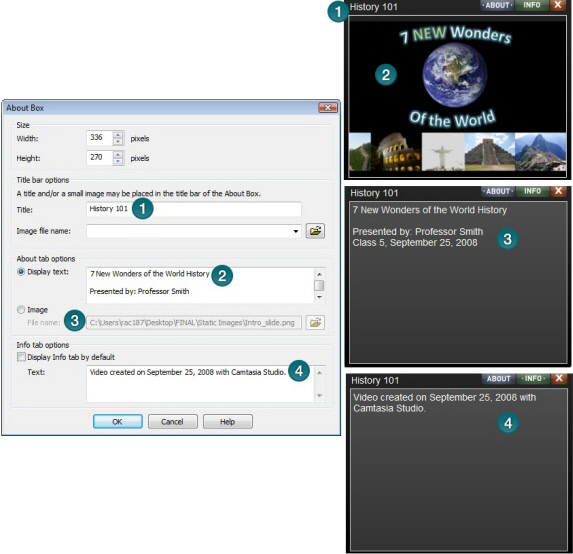The width and height of the screenshot is (573, 554).
Task: Click the Title text field
Action: pyautogui.click(x=194, y=209)
